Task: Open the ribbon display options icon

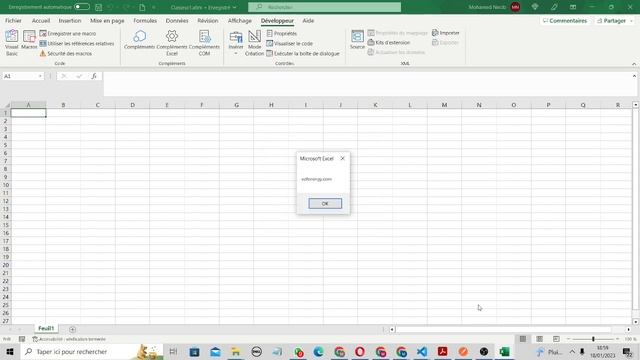Action: pos(573,7)
